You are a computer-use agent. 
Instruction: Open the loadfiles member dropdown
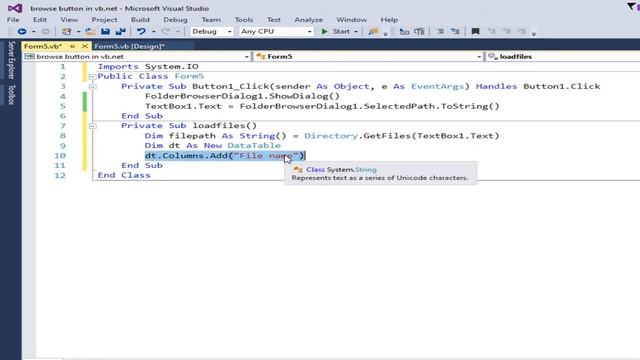562,57
